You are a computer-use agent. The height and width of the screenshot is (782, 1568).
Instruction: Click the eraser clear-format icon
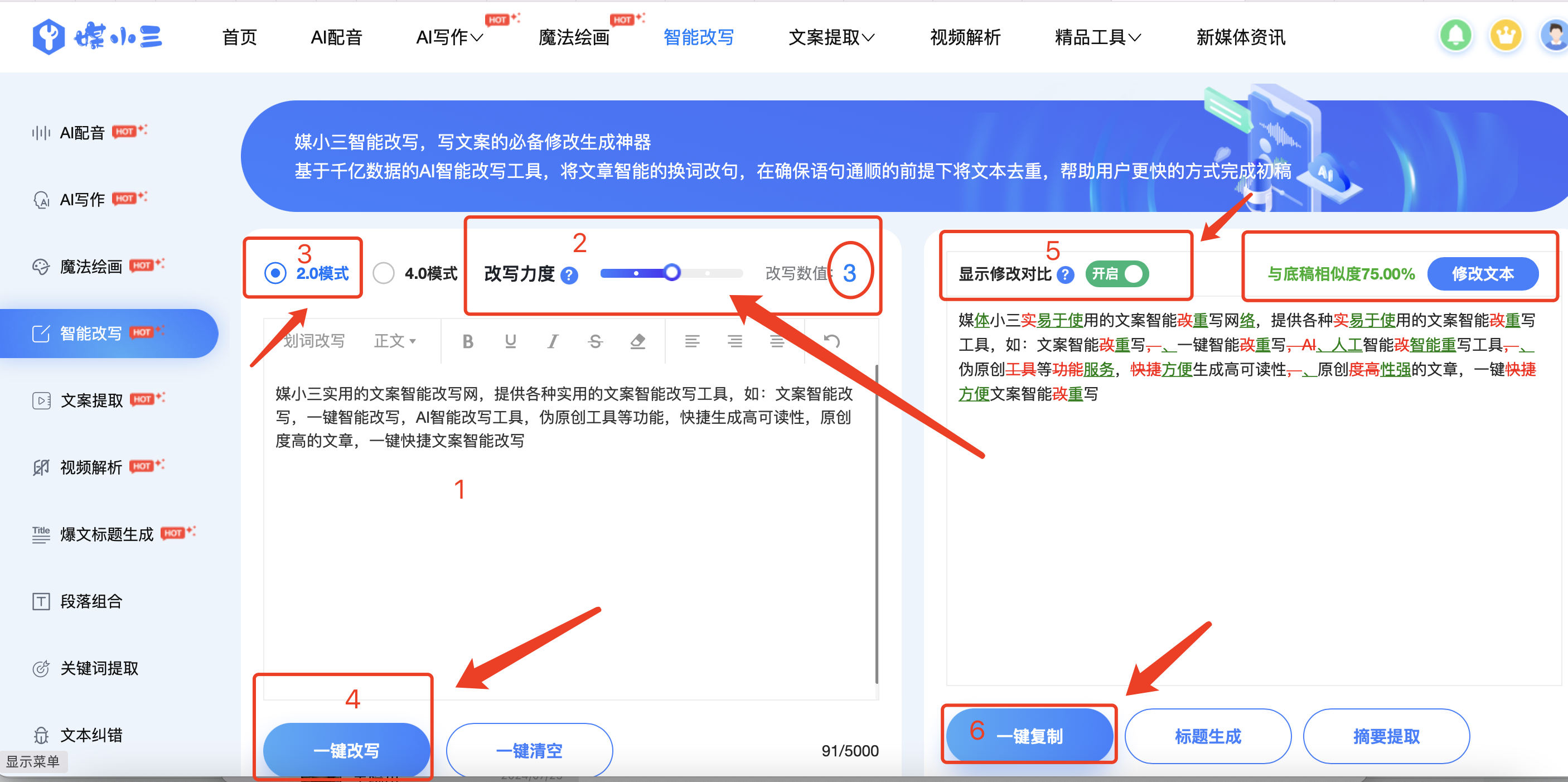(x=637, y=342)
